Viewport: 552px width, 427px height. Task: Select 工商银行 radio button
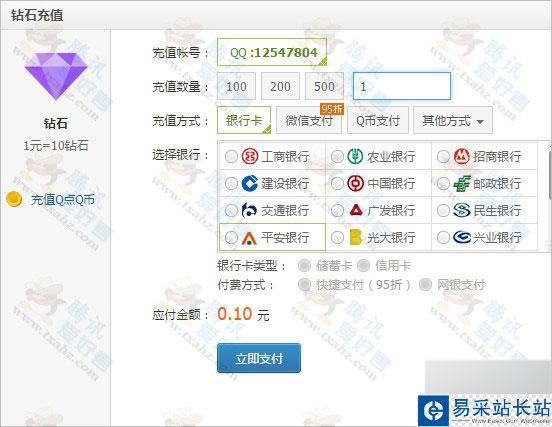click(231, 156)
